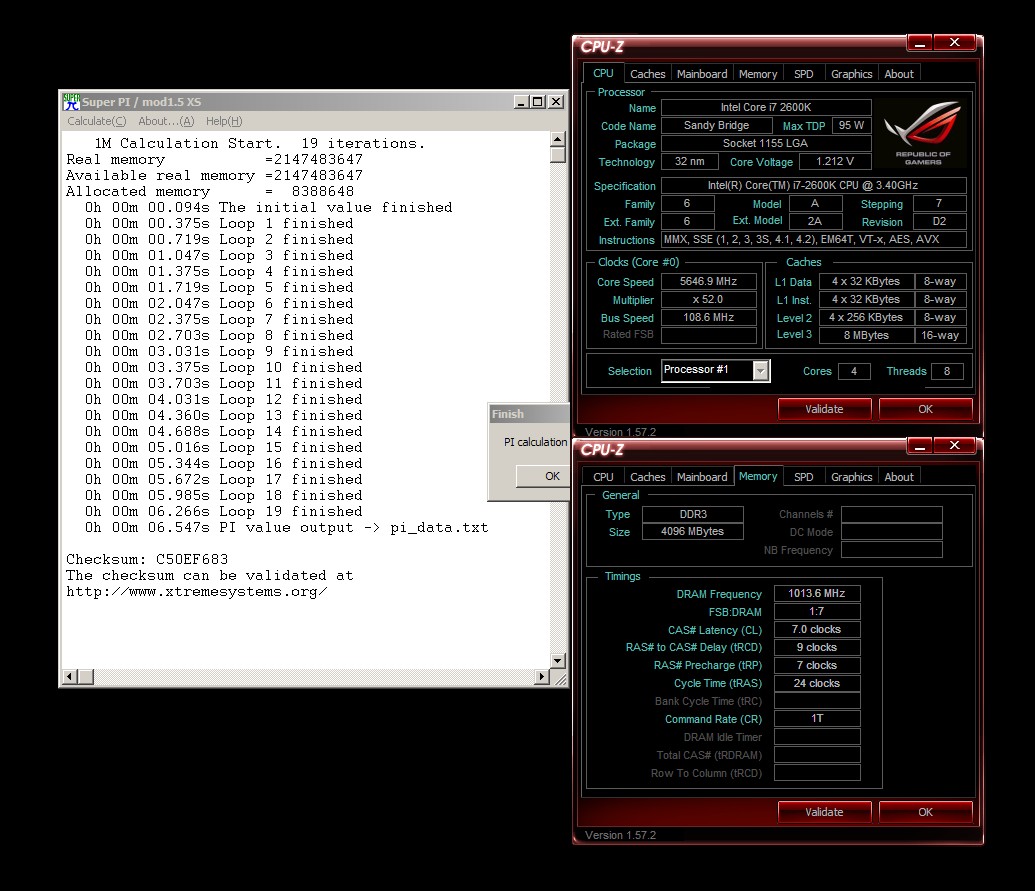1035x891 pixels.
Task: Switch to SPD tab in upper CPU-Z
Action: [x=803, y=74]
